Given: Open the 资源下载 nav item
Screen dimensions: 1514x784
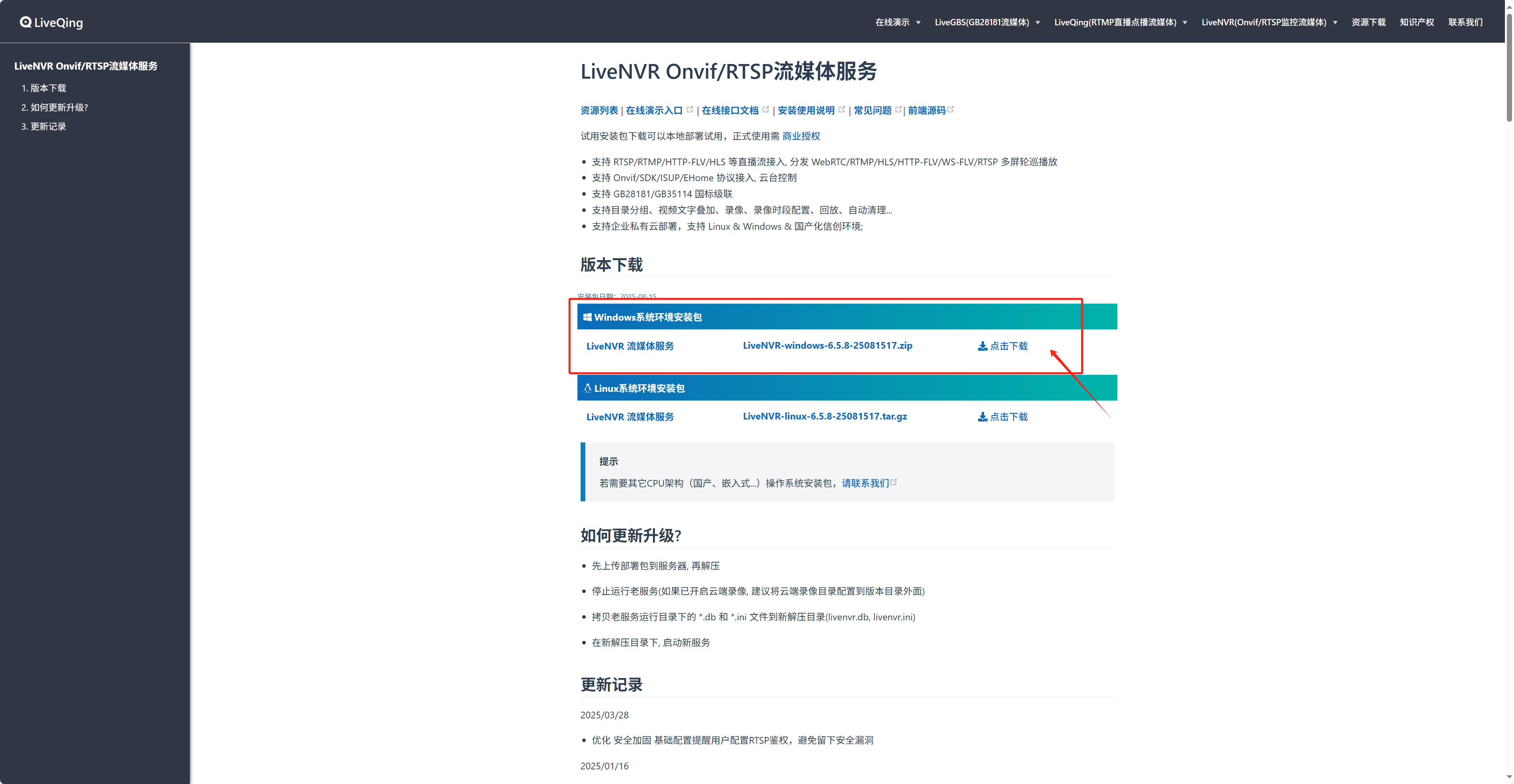Looking at the screenshot, I should tap(1368, 22).
